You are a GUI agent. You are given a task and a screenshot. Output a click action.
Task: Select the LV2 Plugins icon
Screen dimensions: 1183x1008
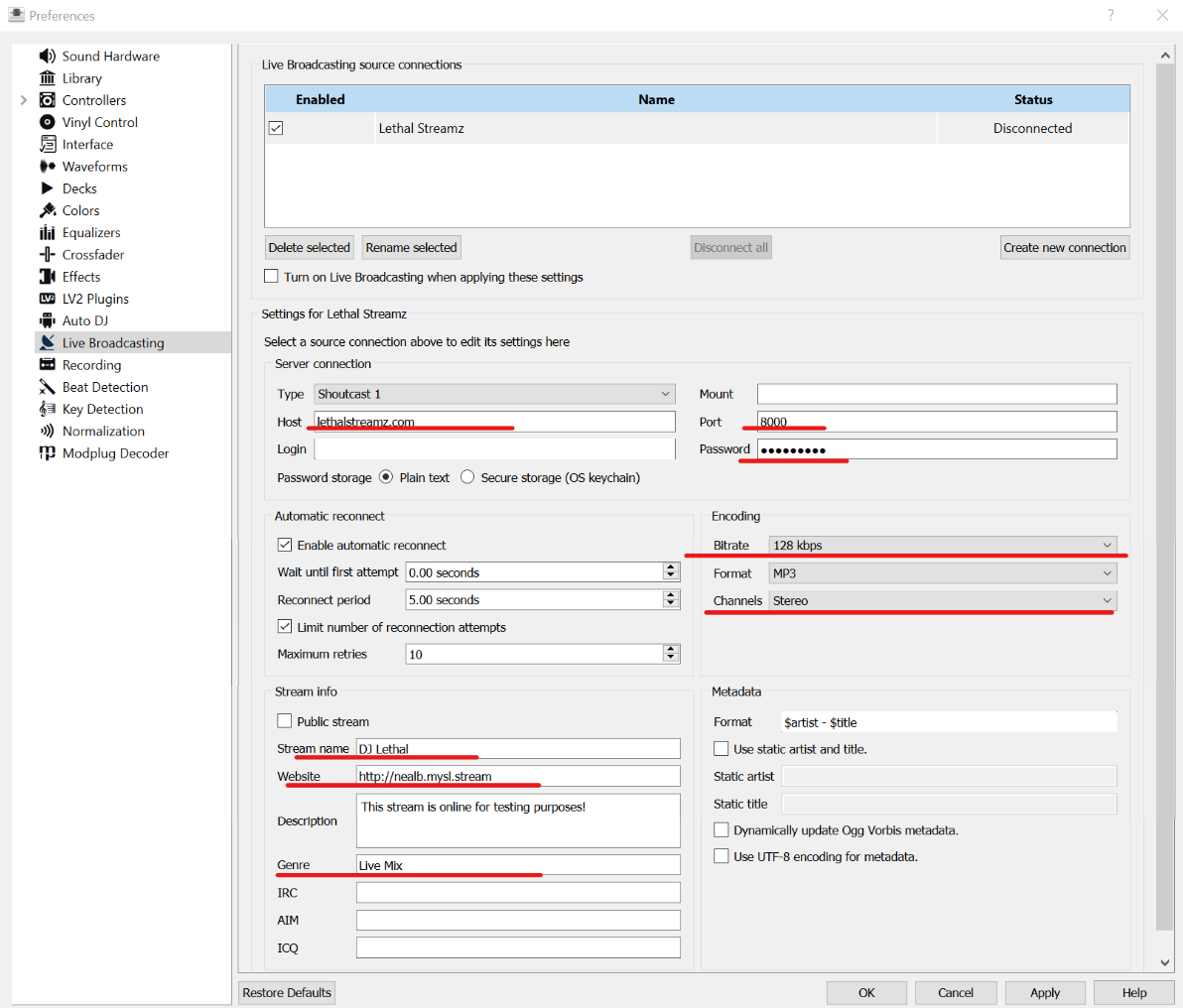48,299
